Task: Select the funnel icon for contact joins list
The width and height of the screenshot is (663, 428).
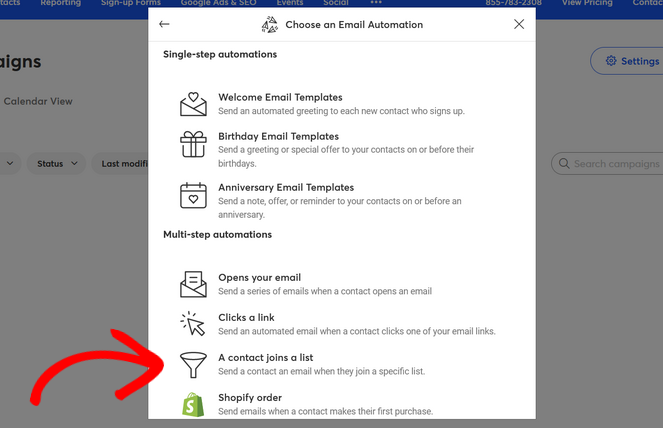Action: click(x=193, y=365)
